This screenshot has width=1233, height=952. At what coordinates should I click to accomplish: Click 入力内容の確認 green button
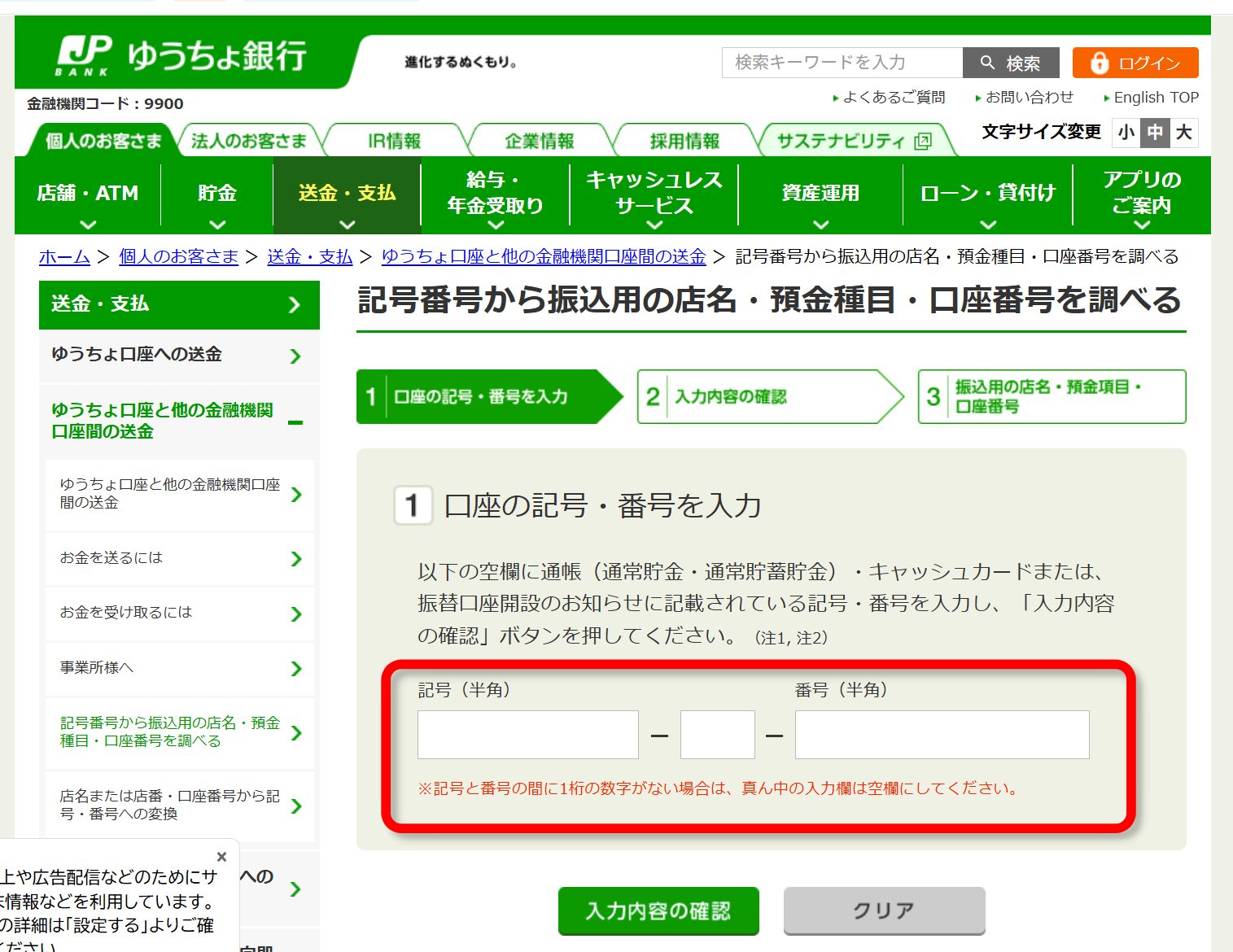(658, 911)
